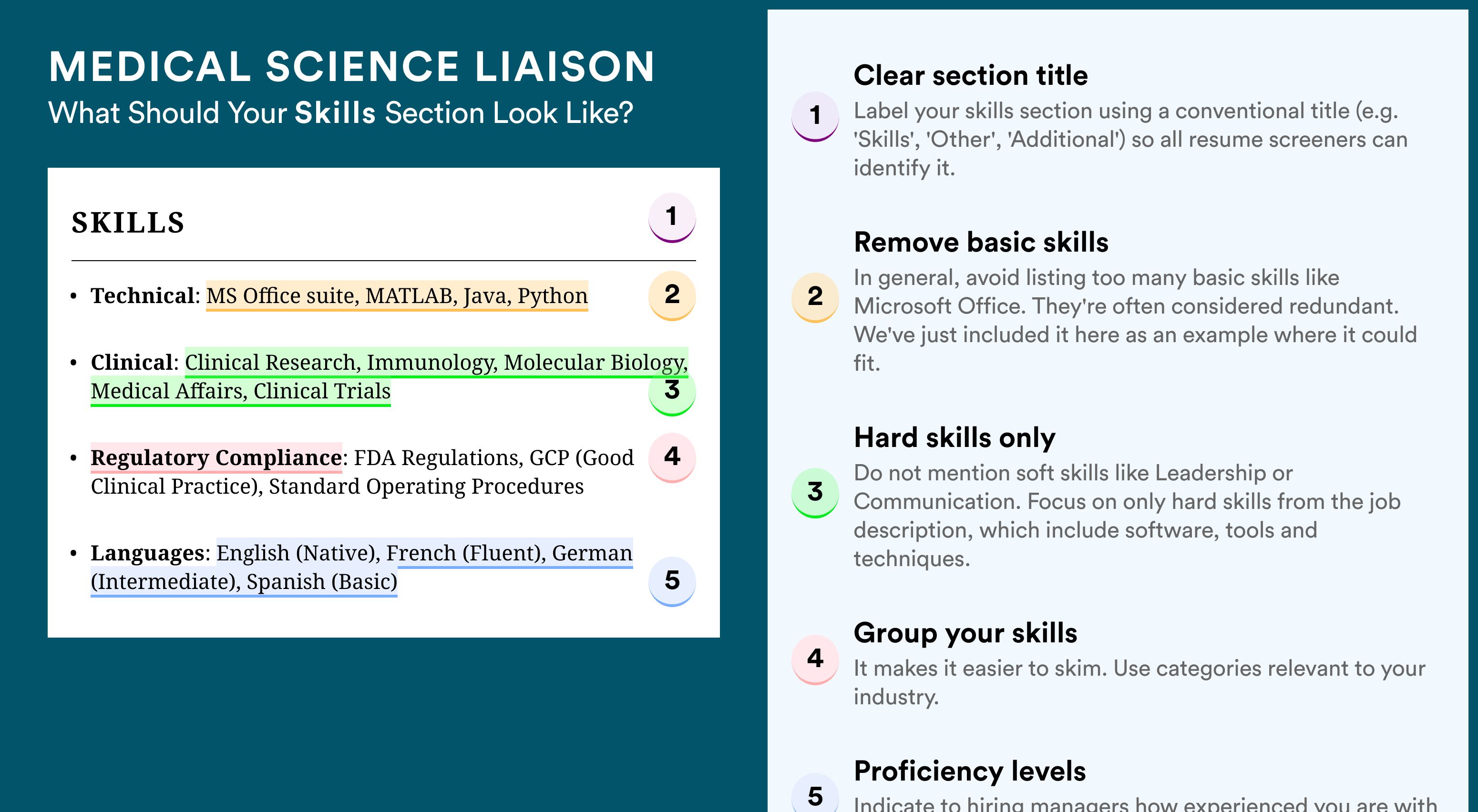Click the purple badge 1 beside SKILLS heading
Image resolution: width=1478 pixels, height=812 pixels.
[671, 217]
